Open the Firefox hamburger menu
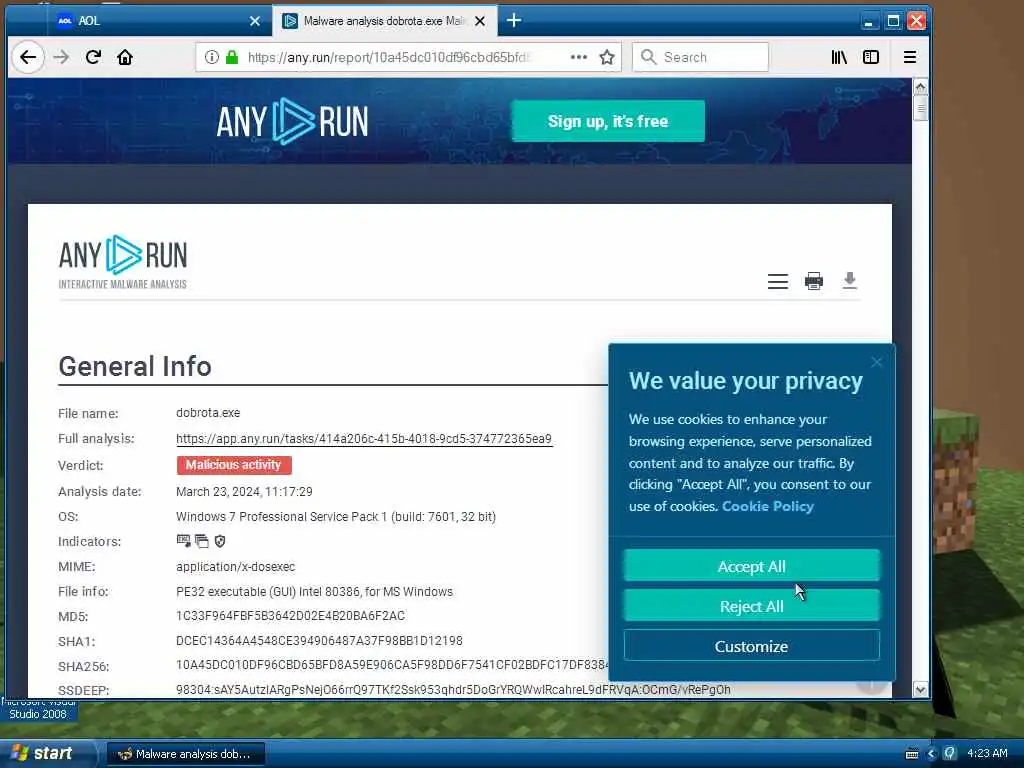The width and height of the screenshot is (1024, 768). (910, 57)
